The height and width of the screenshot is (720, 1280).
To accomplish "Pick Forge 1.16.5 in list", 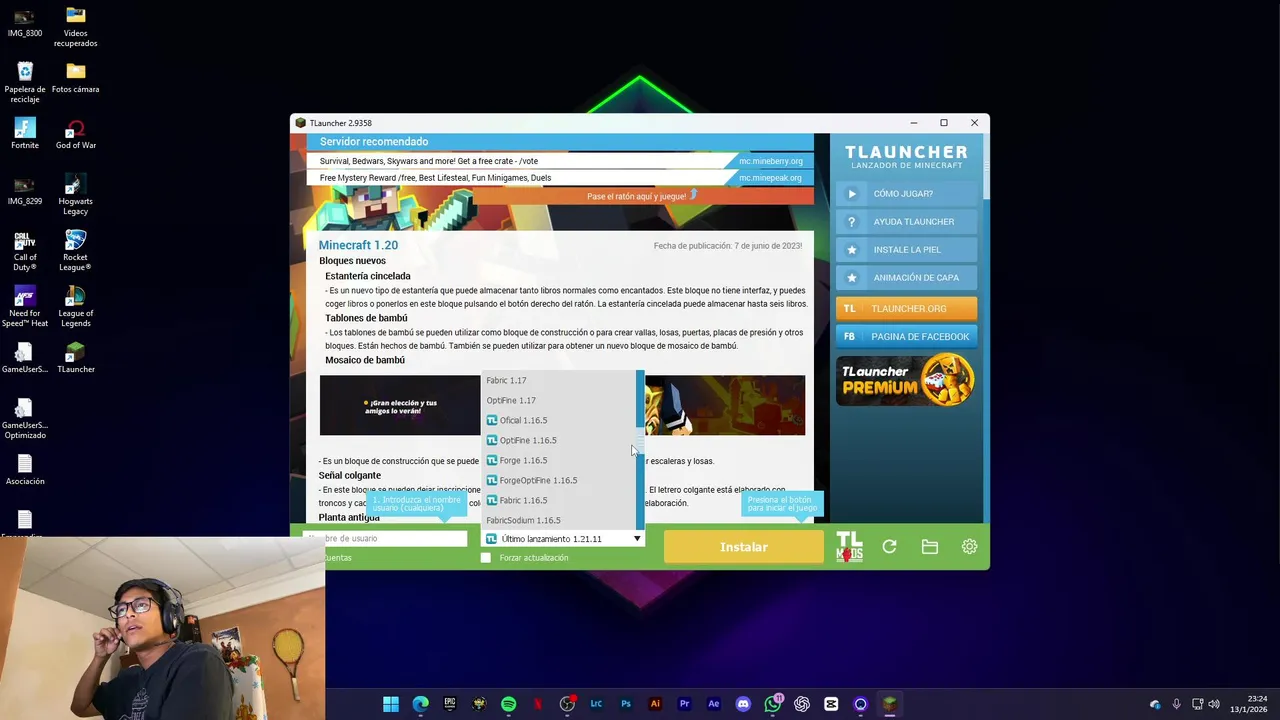I will (x=559, y=460).
